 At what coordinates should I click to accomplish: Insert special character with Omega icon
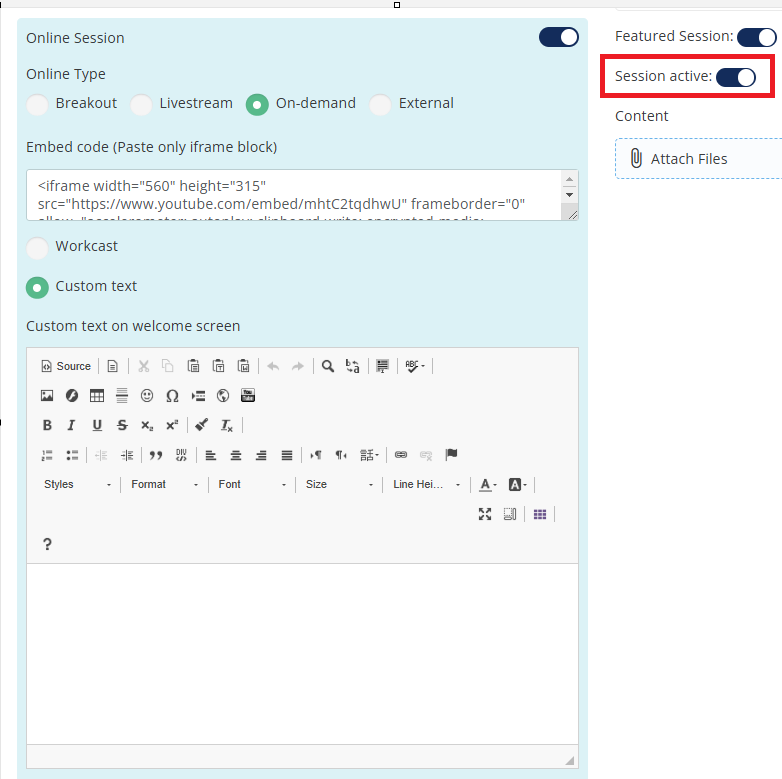coord(172,396)
